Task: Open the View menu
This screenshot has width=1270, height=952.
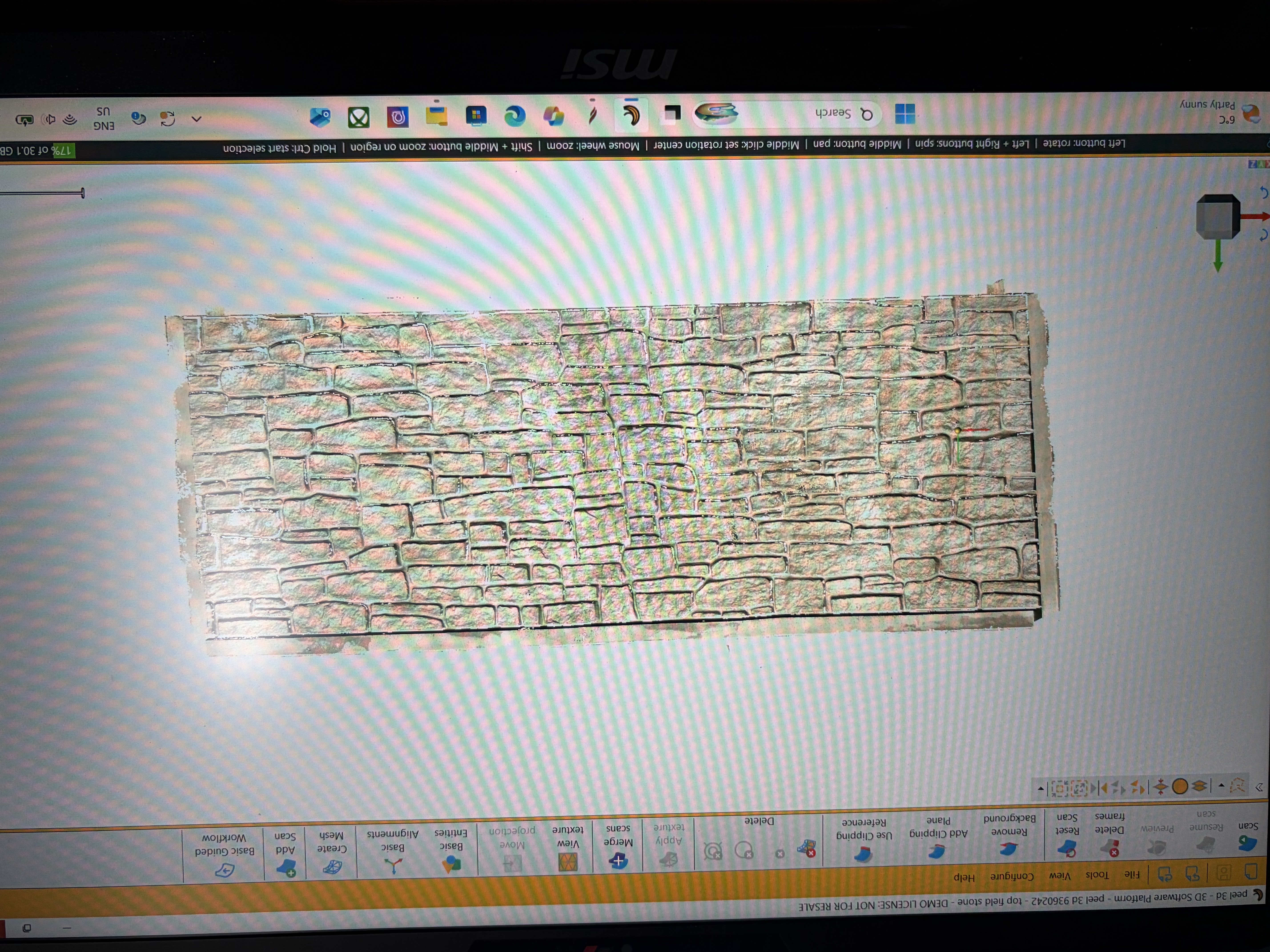Action: pos(1060,876)
